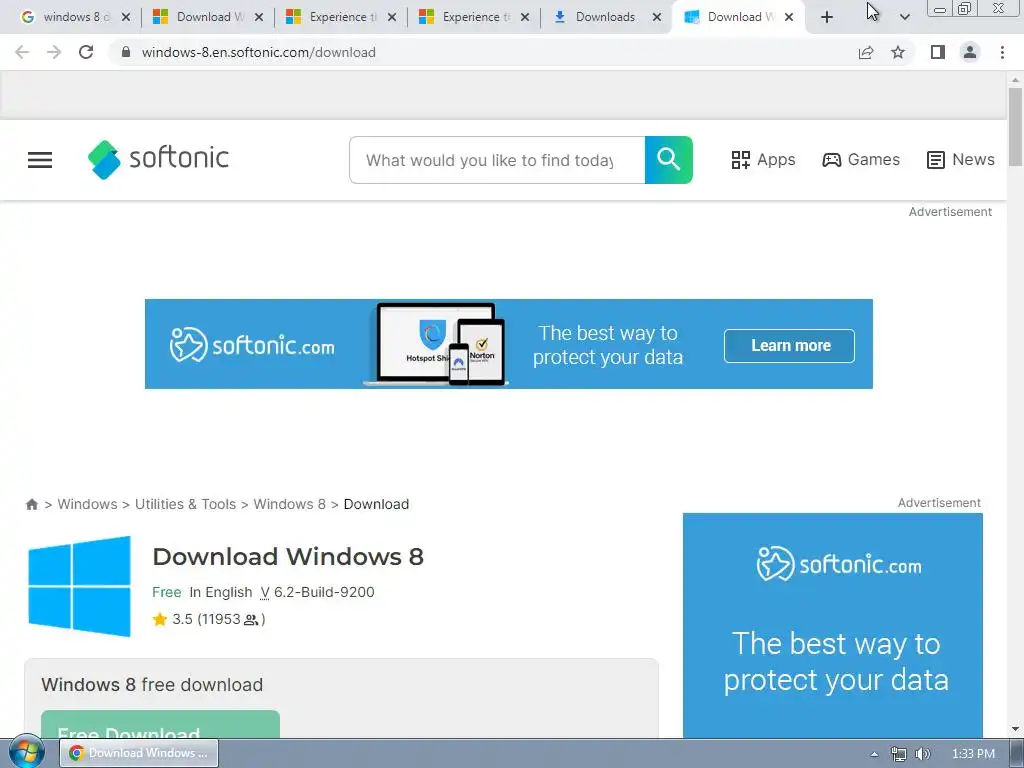View site security lock info

(x=126, y=52)
